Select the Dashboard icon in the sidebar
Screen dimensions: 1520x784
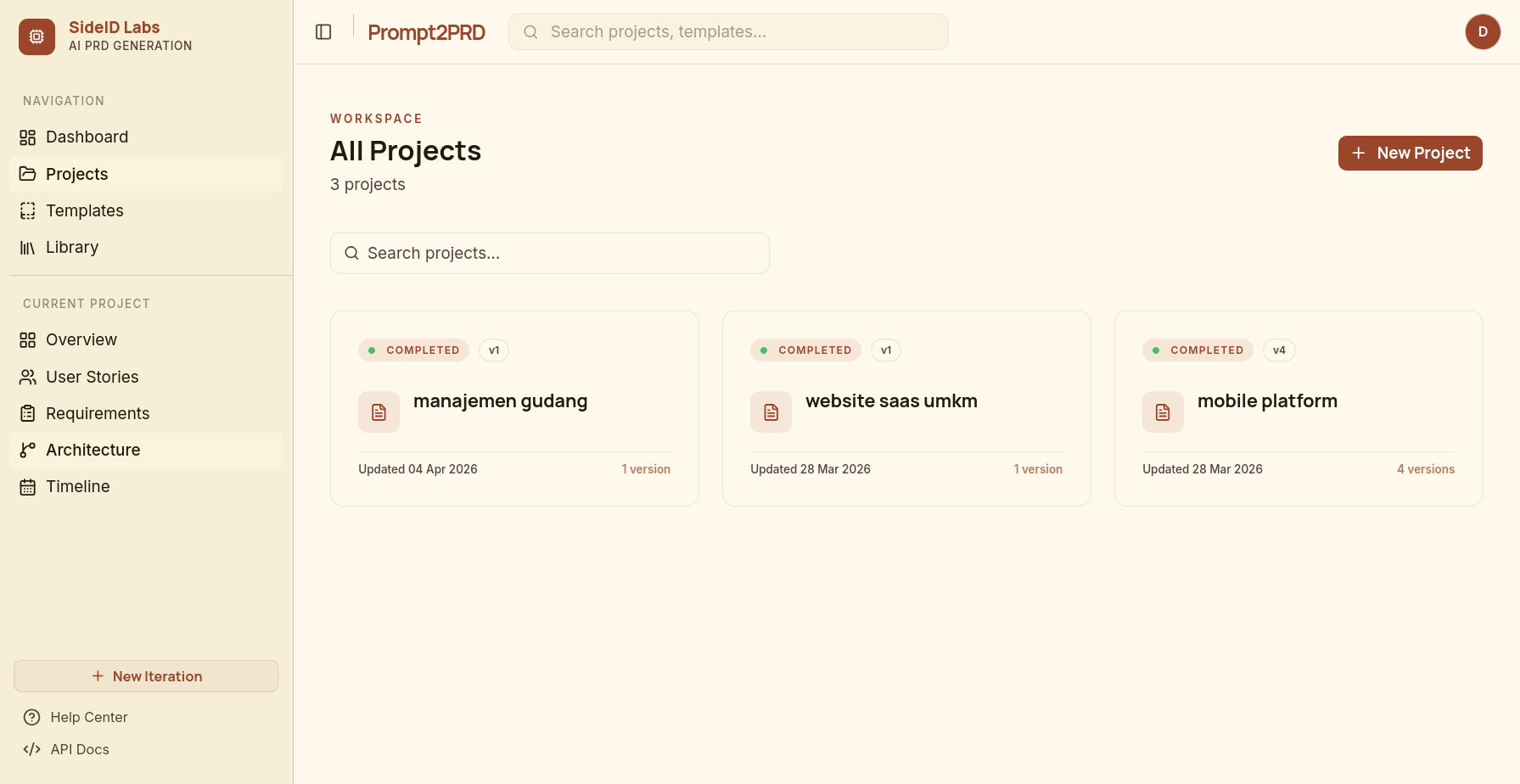pos(27,137)
